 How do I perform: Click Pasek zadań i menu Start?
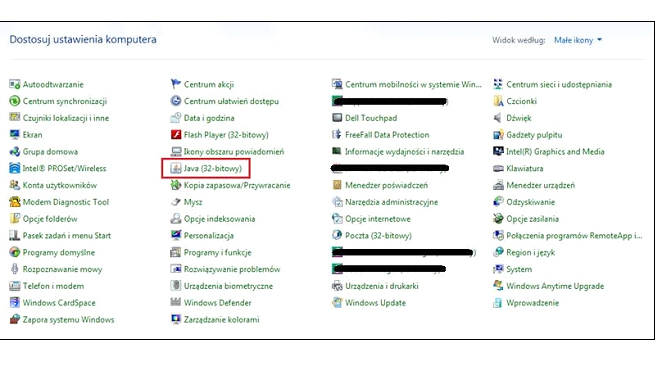click(x=67, y=236)
